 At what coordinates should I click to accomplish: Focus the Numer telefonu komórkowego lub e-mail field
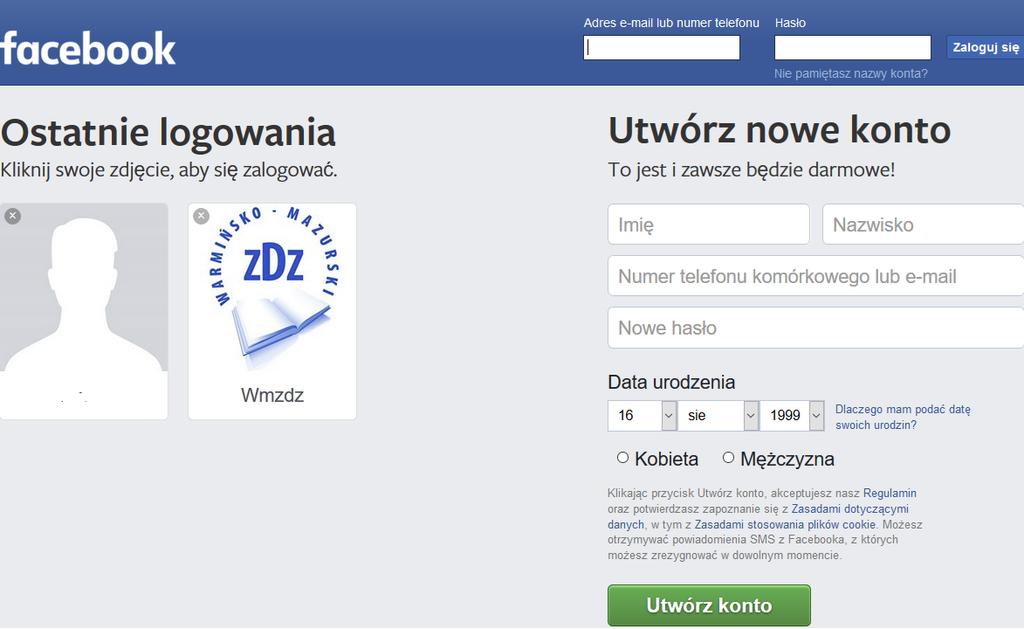click(x=816, y=276)
